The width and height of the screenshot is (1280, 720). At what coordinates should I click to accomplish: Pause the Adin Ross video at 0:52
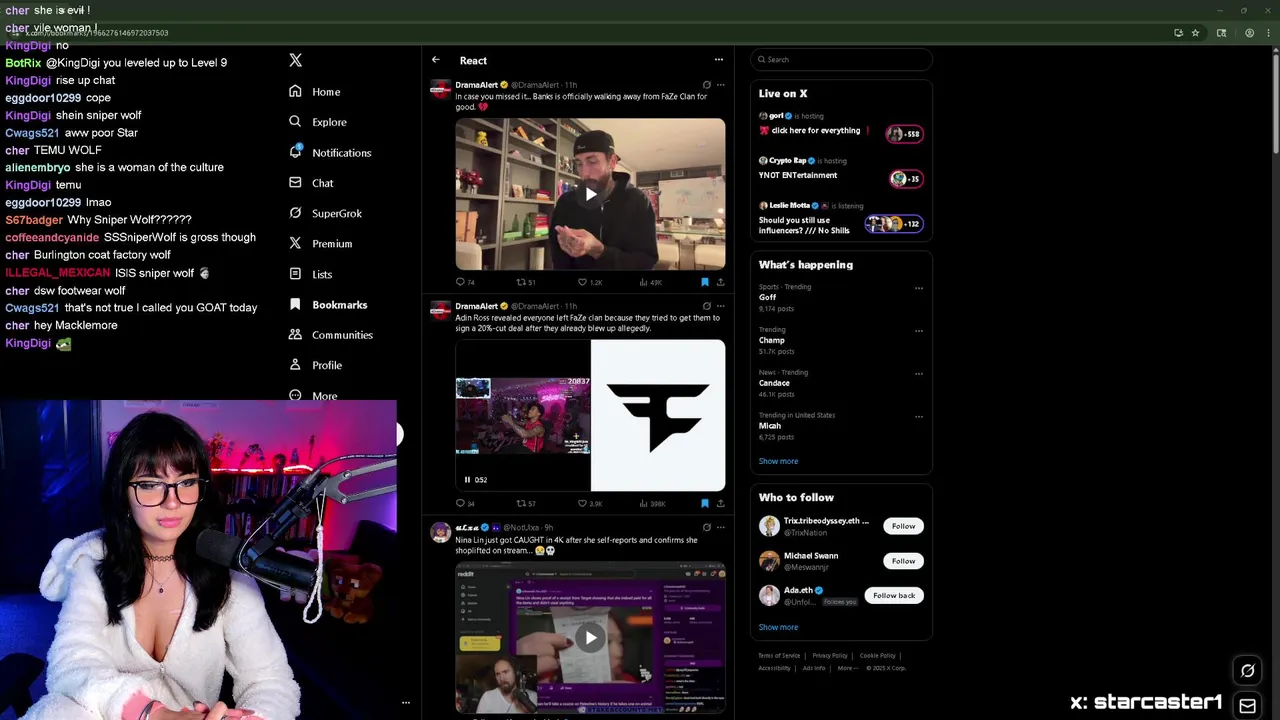tap(467, 480)
